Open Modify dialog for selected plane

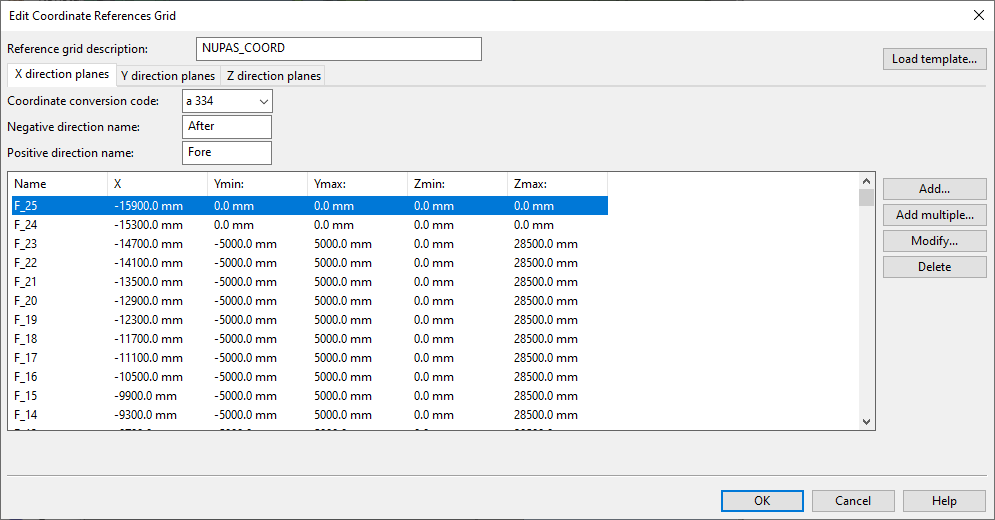point(934,241)
